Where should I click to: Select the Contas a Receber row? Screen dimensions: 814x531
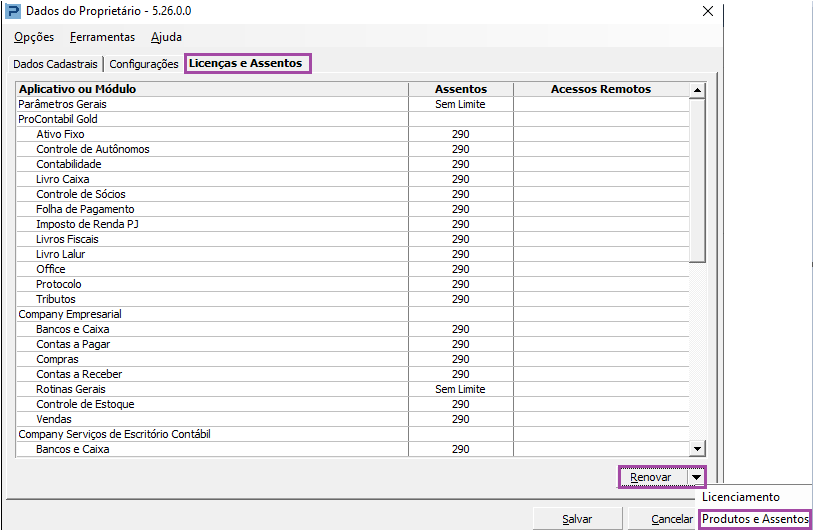352,375
